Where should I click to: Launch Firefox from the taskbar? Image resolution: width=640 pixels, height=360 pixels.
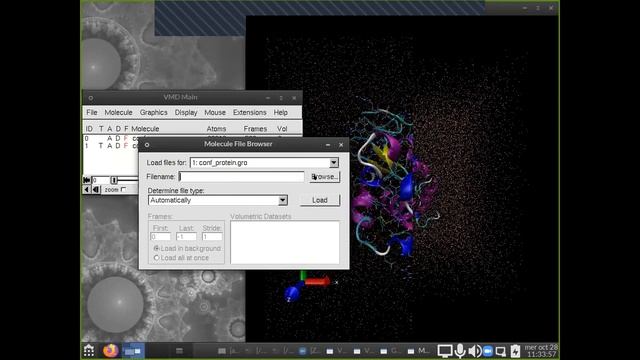click(110, 351)
